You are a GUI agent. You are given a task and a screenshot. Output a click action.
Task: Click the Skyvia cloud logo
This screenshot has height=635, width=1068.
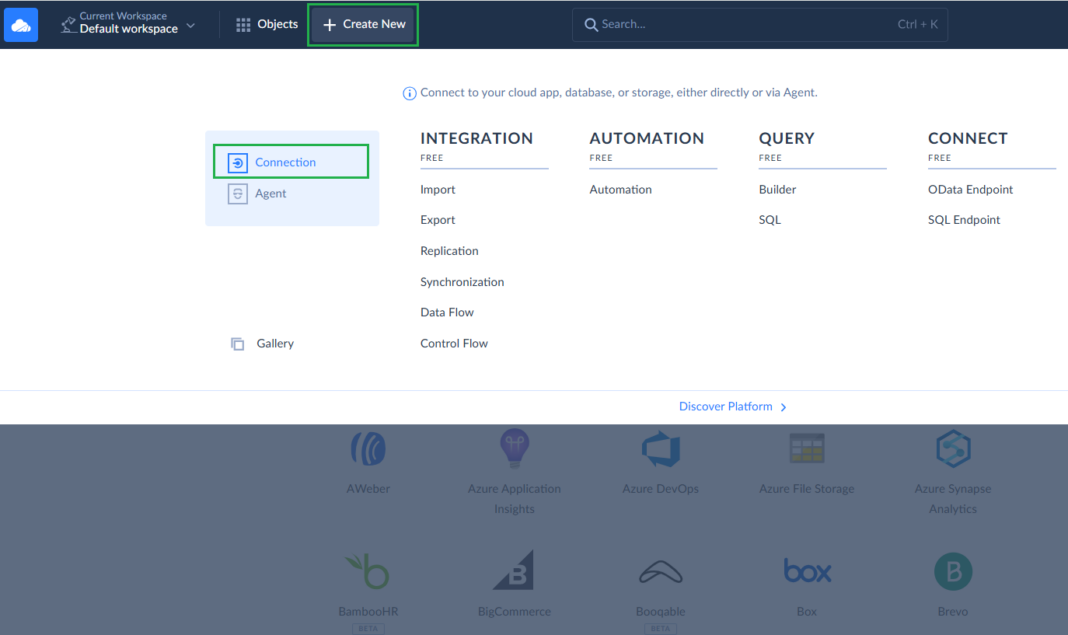pyautogui.click(x=21, y=23)
